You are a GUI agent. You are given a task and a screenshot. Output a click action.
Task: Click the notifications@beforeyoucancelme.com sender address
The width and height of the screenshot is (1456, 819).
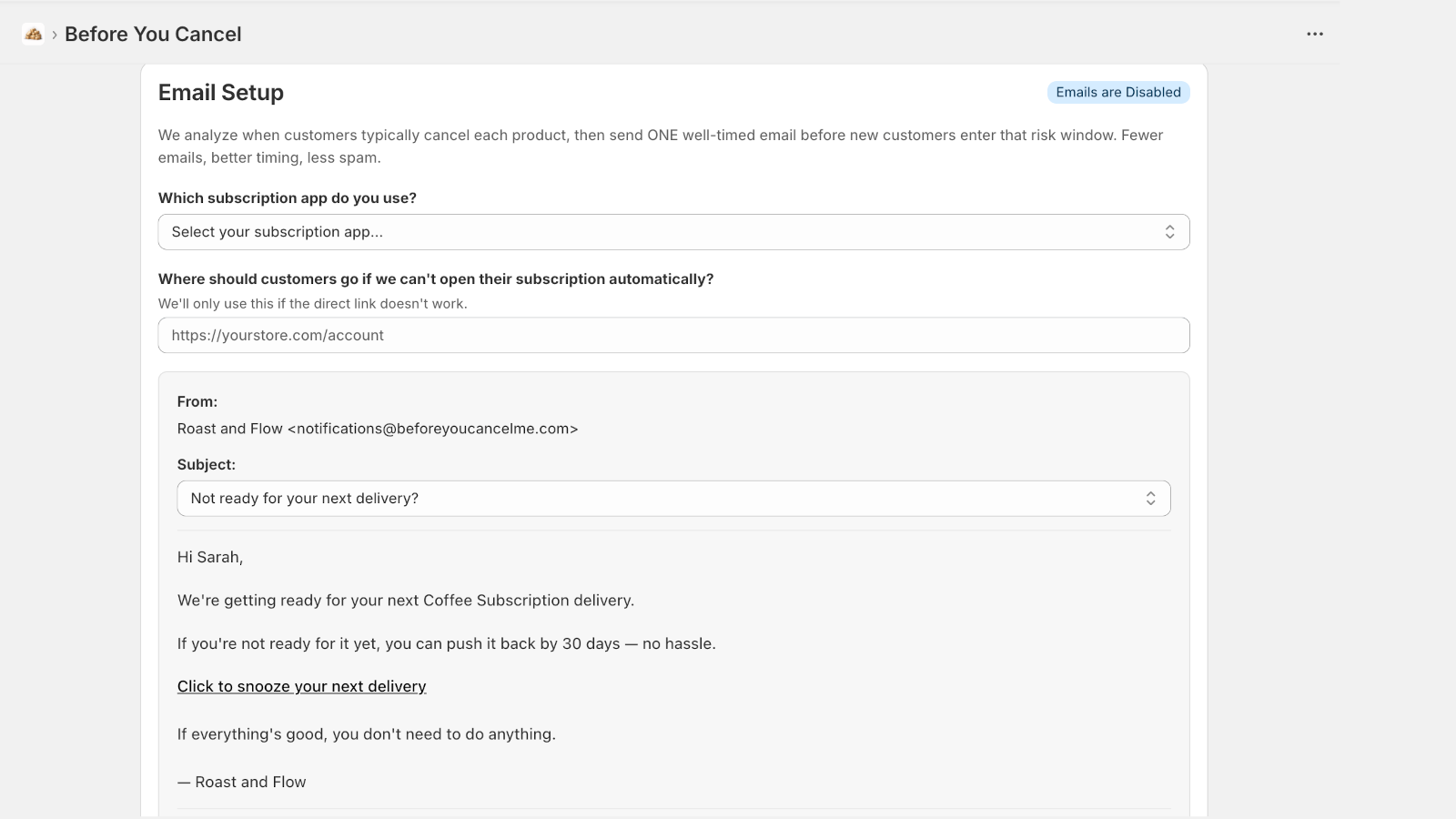click(x=432, y=428)
